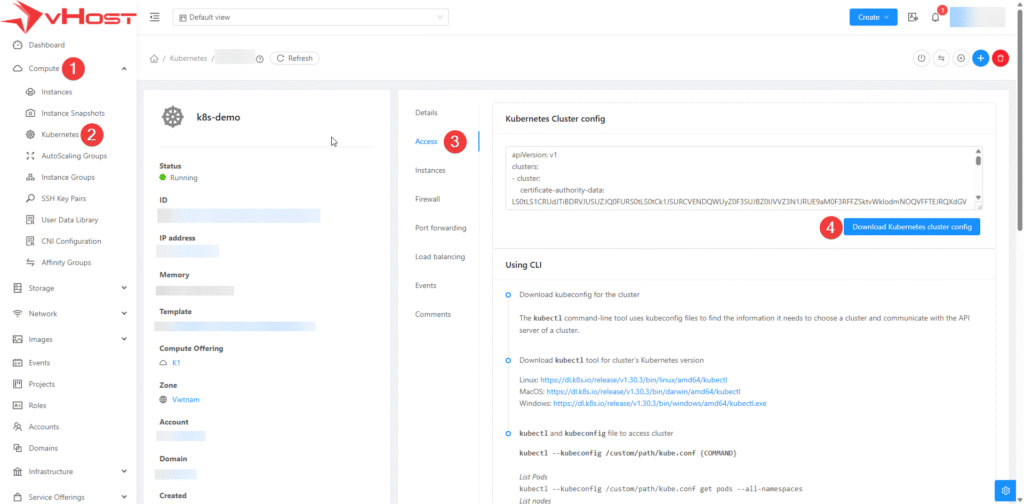Open the Default view dropdown

click(x=310, y=17)
